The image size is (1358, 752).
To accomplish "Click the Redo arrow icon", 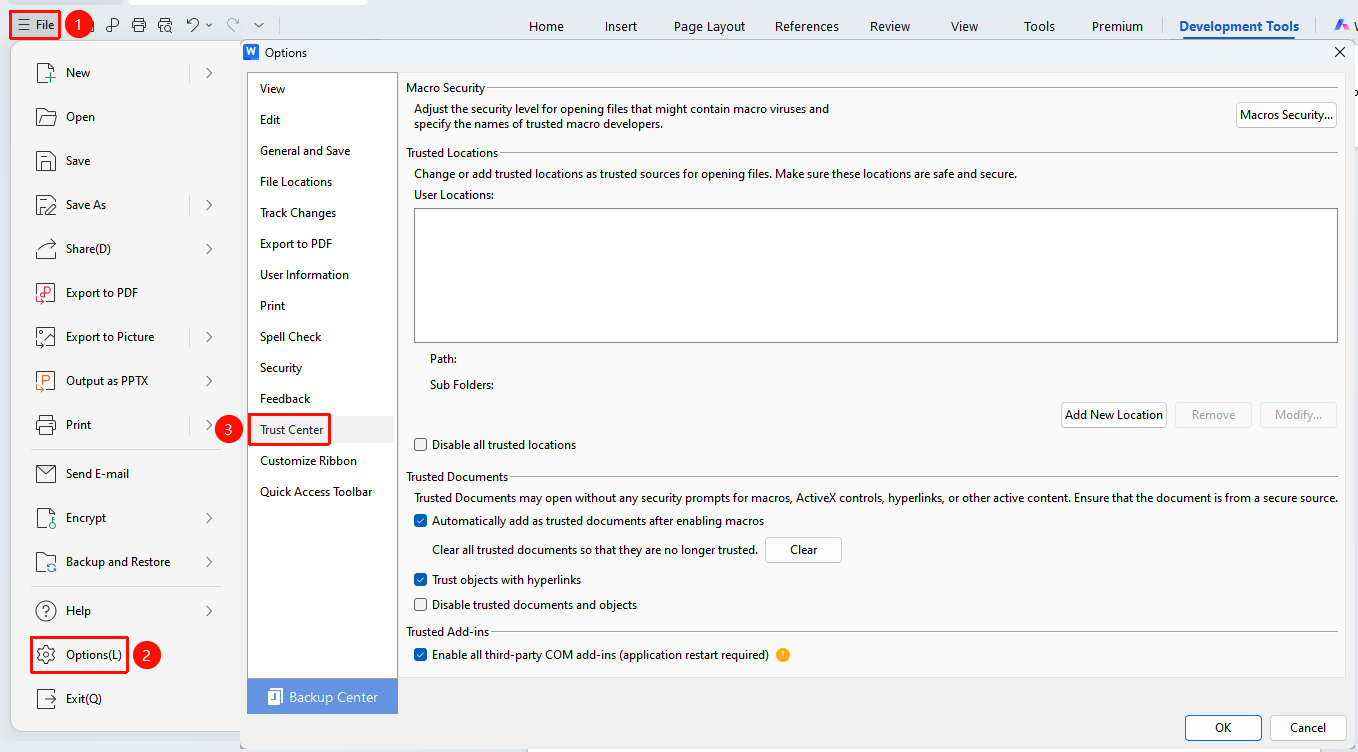I will click(233, 25).
